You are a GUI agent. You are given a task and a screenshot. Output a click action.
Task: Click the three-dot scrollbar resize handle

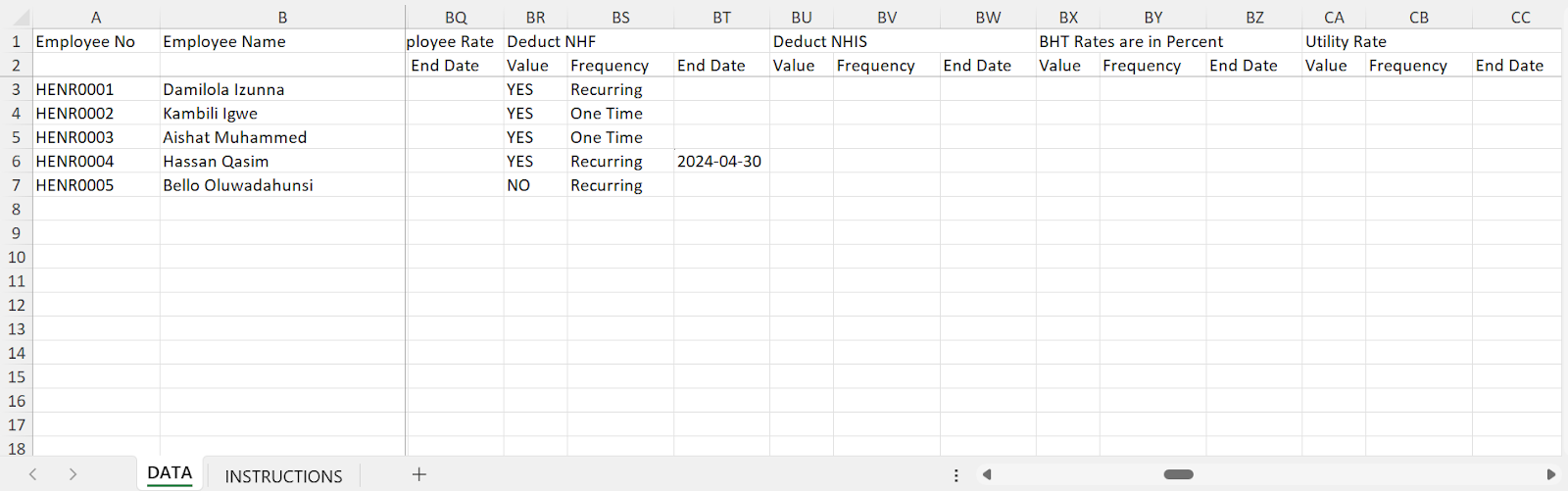click(956, 475)
